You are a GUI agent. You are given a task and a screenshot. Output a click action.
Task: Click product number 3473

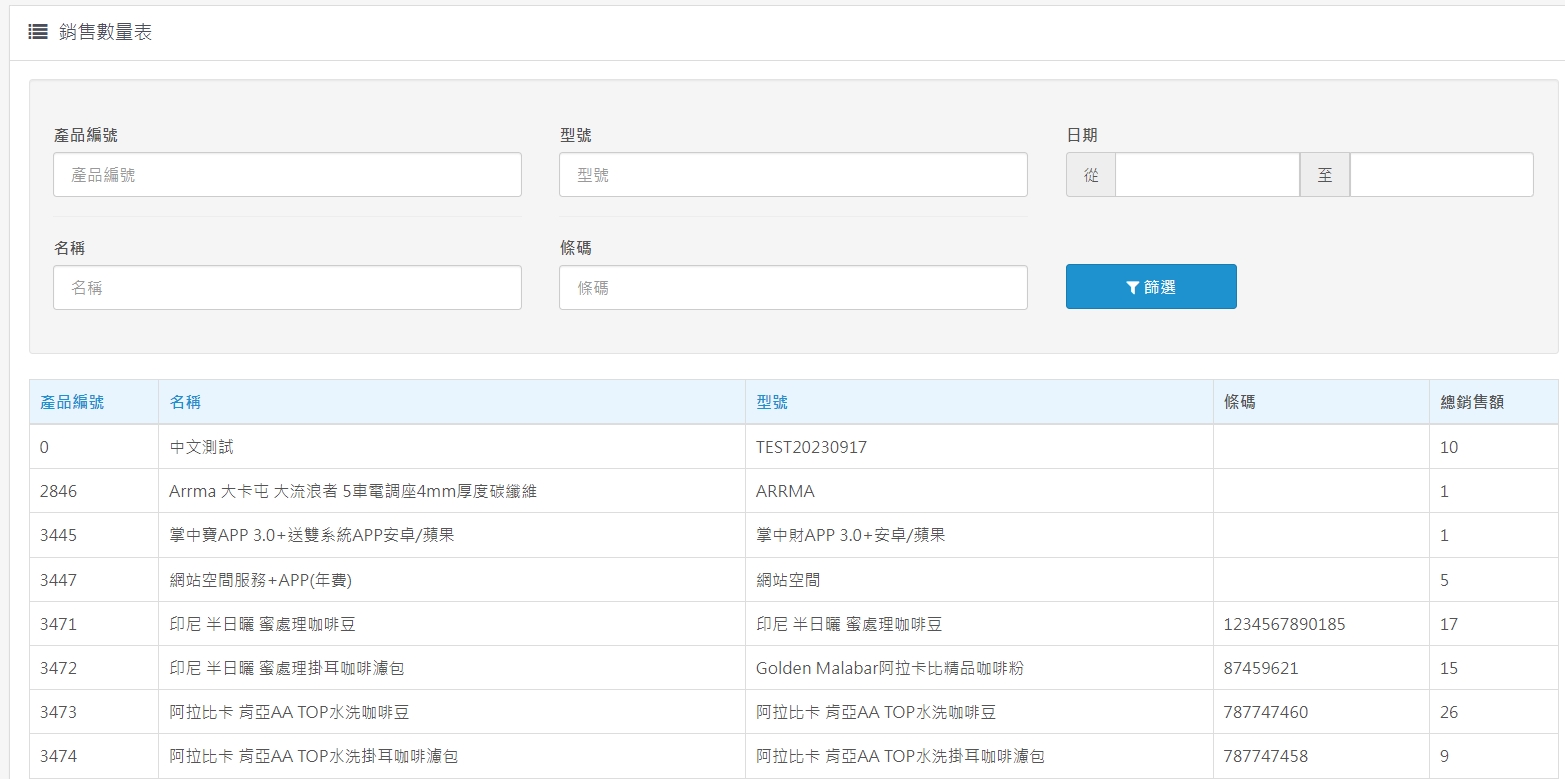pos(58,712)
